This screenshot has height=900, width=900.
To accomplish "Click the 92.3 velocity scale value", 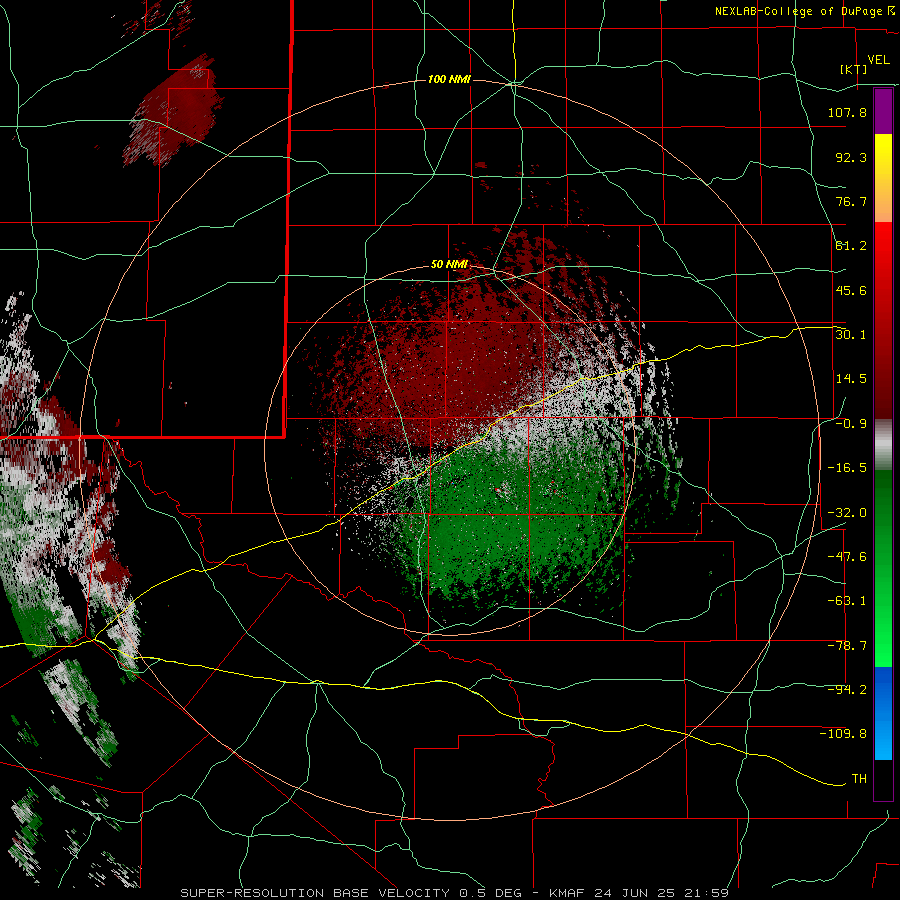I will [851, 157].
